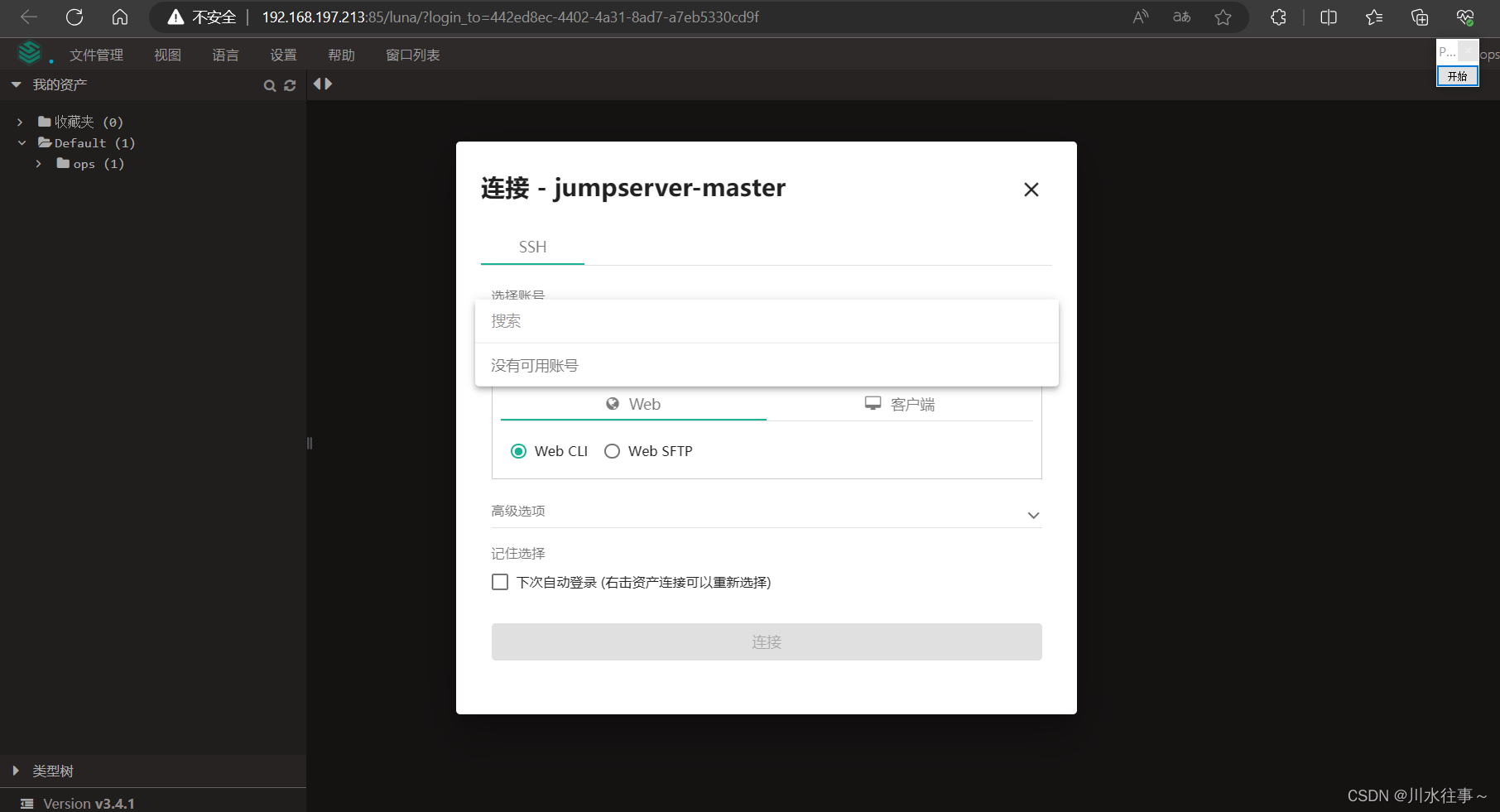Click the monitor icon on 客户端 tab
This screenshot has height=812, width=1500.
click(x=873, y=403)
